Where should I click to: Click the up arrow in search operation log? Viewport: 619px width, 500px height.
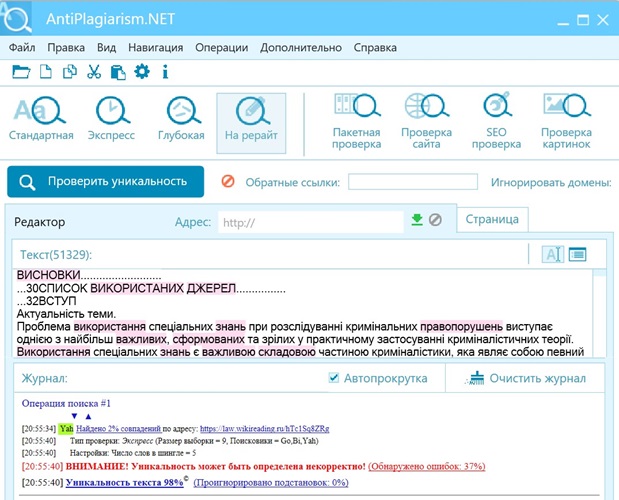click(88, 416)
